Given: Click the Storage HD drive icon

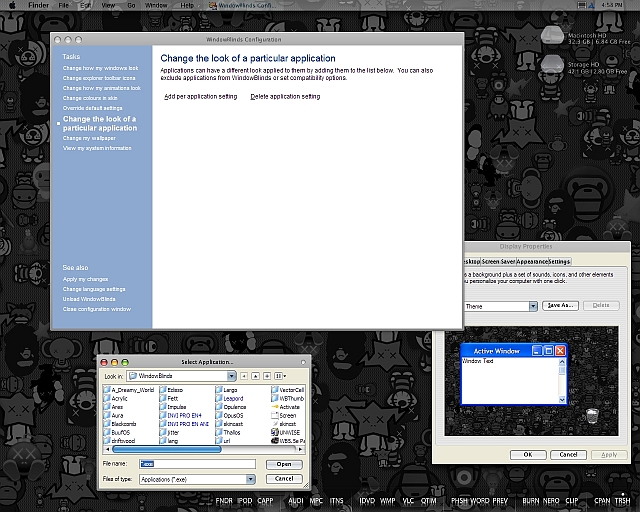Looking at the screenshot, I should coord(552,65).
